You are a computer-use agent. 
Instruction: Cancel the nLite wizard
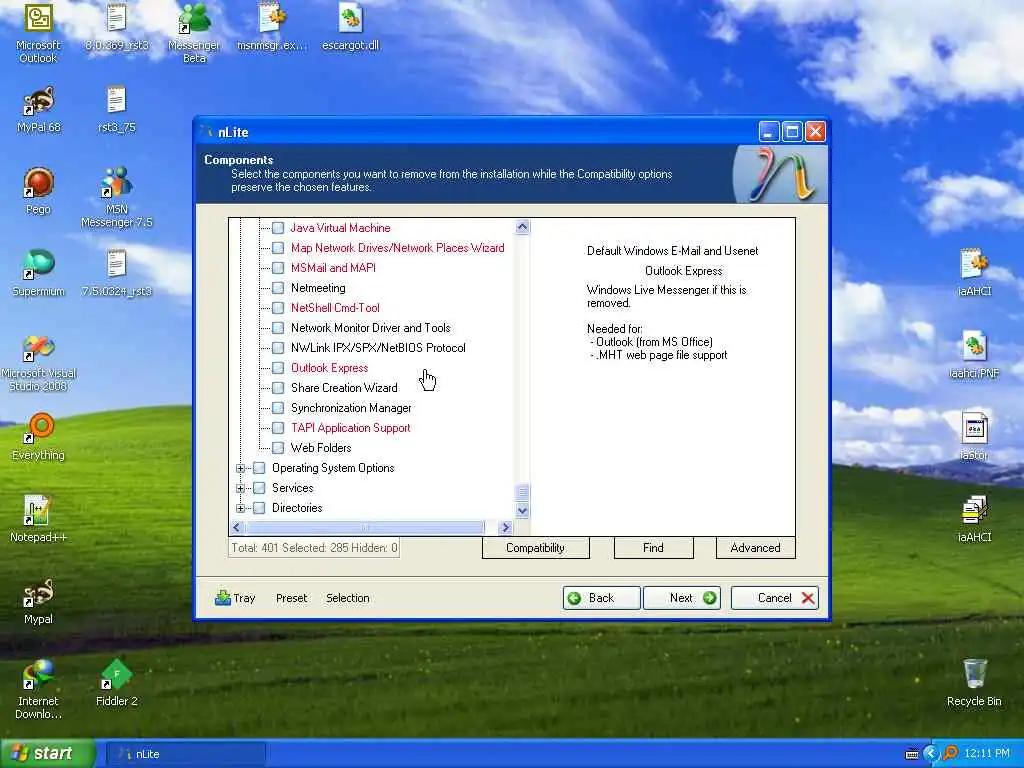point(775,598)
